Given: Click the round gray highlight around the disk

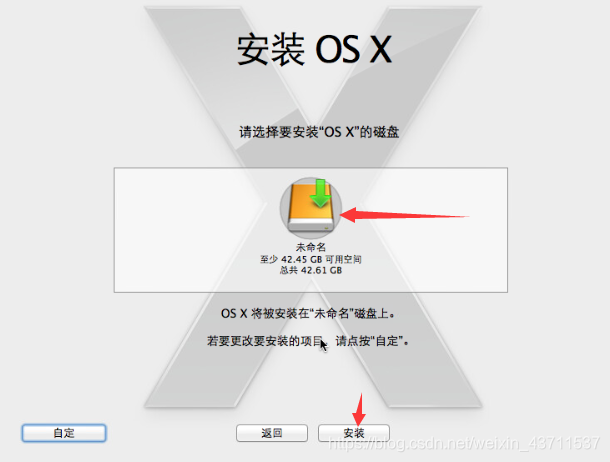Looking at the screenshot, I should coord(311,208).
